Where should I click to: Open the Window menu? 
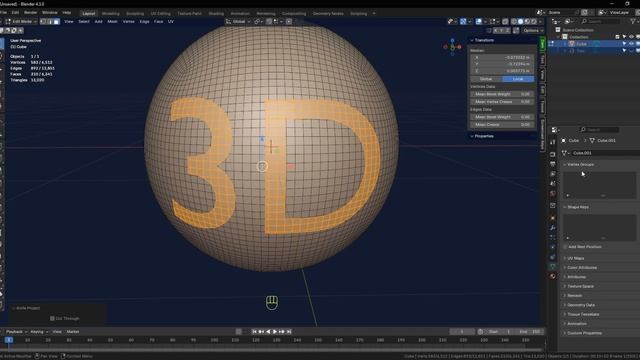click(x=50, y=13)
